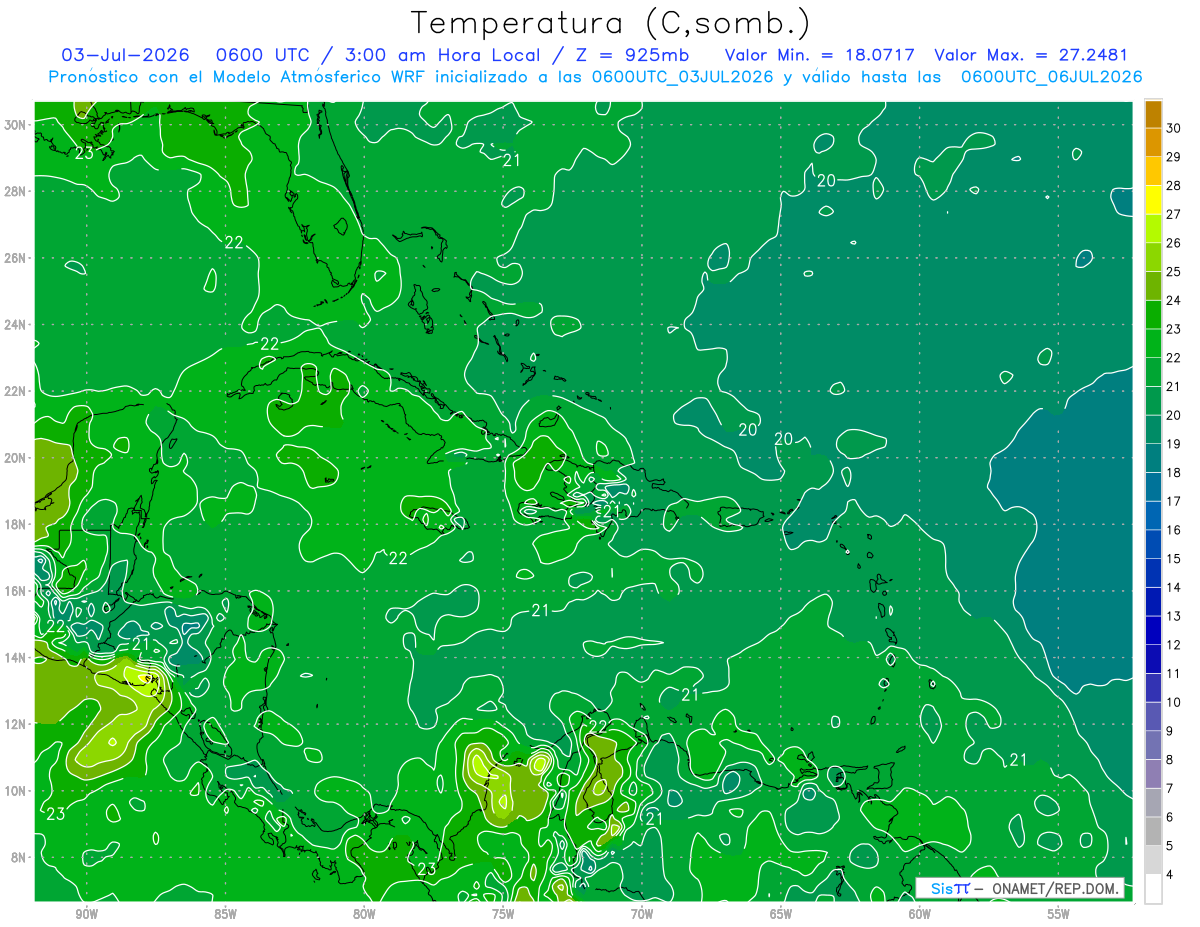The image size is (1200, 927).
Task: Click the SisPI ONAMET/REP.DOM. logo box
Action: [x=1019, y=888]
